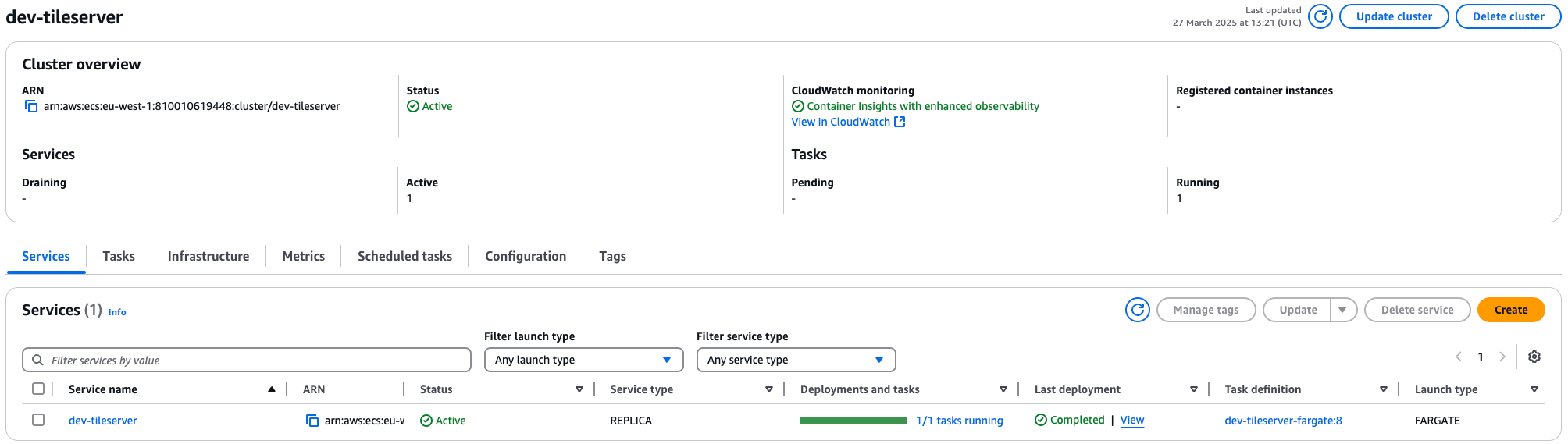The image size is (1568, 444).
Task: Open Launch type column sort arrow
Action: tap(1534, 389)
